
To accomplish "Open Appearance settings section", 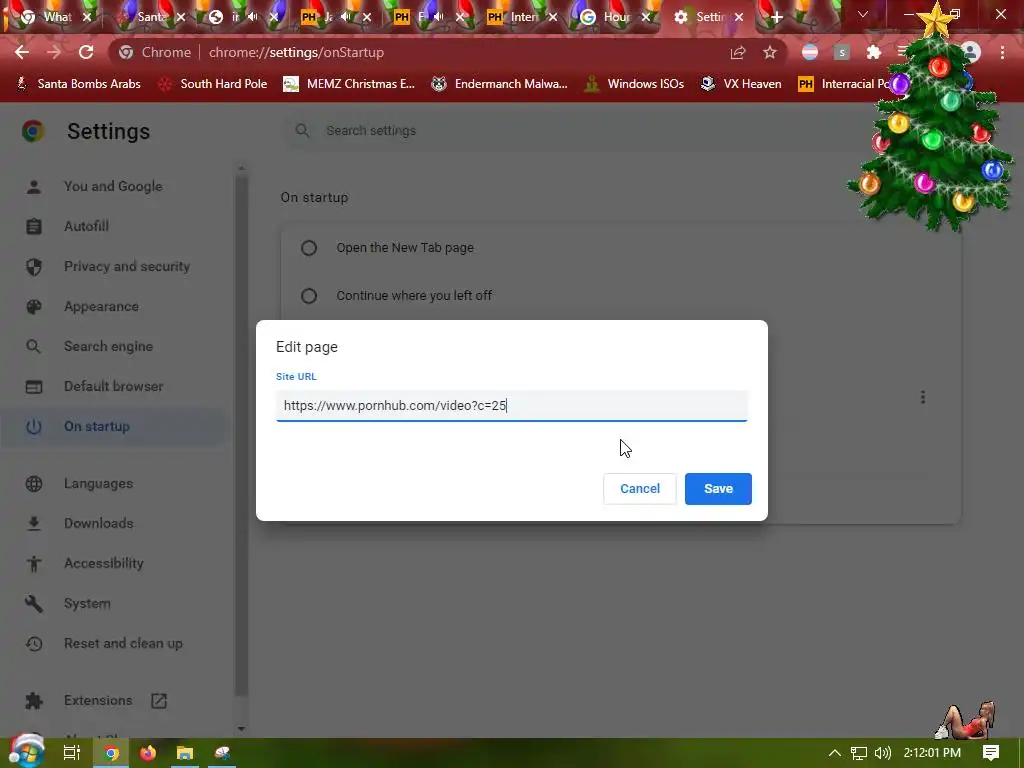I will [101, 306].
